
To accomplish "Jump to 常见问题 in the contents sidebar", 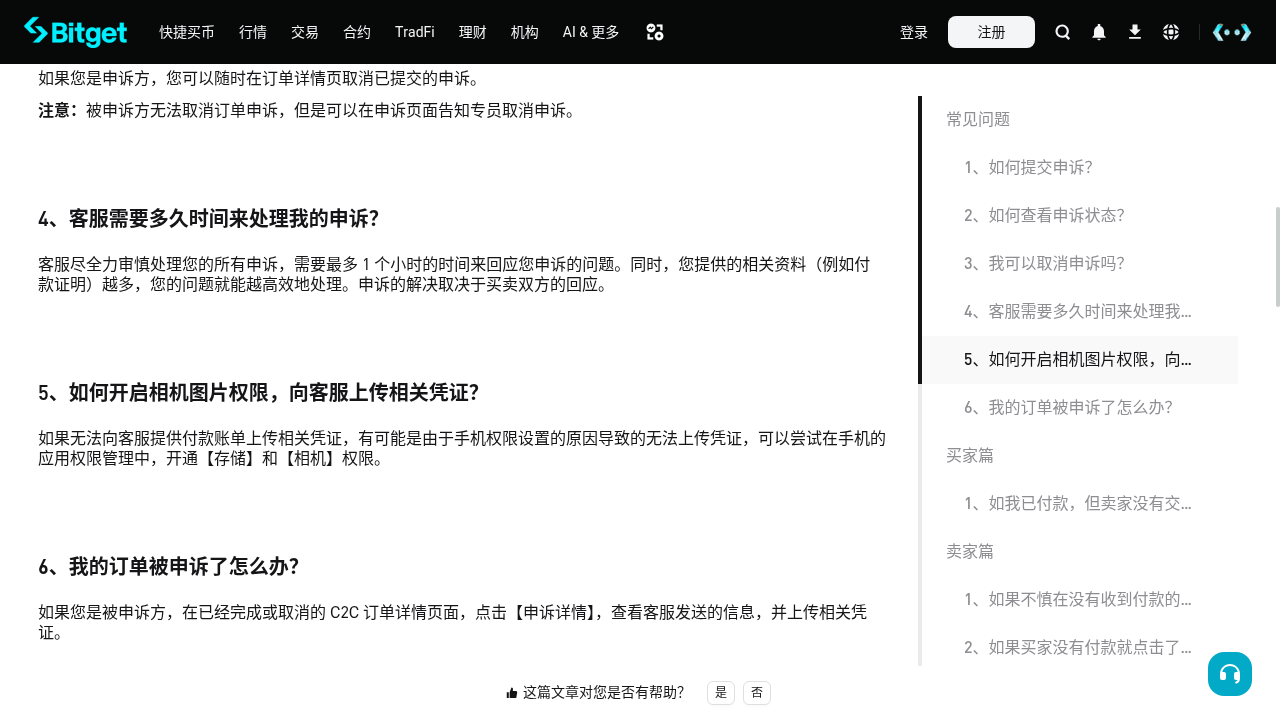I will point(978,120).
